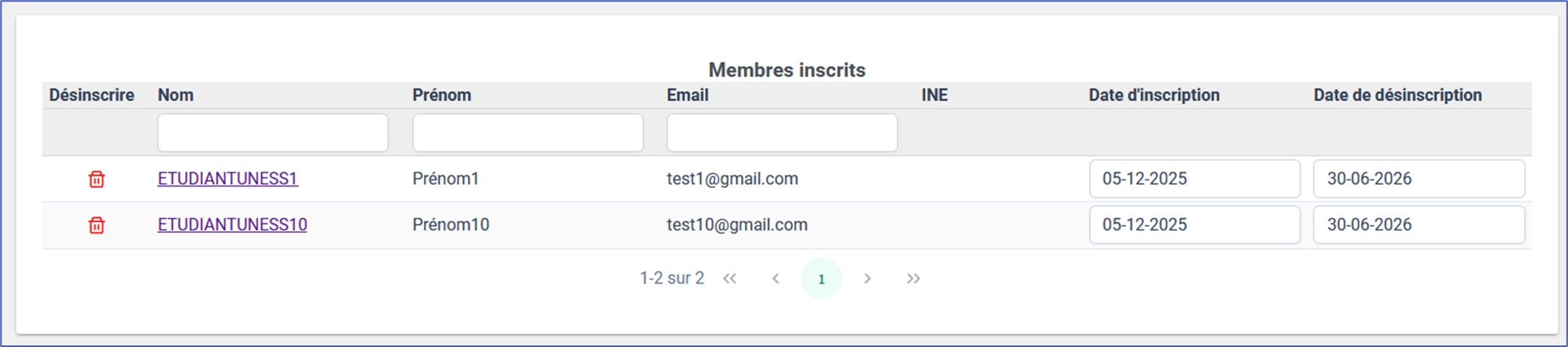Edit ETUDIANTUNESS1 inscription date 05-12-2025

pos(1194,179)
